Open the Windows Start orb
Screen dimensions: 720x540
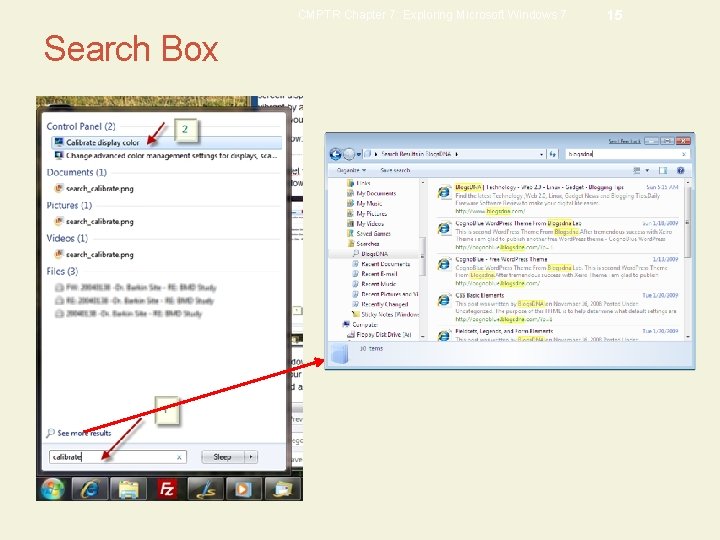(52, 489)
